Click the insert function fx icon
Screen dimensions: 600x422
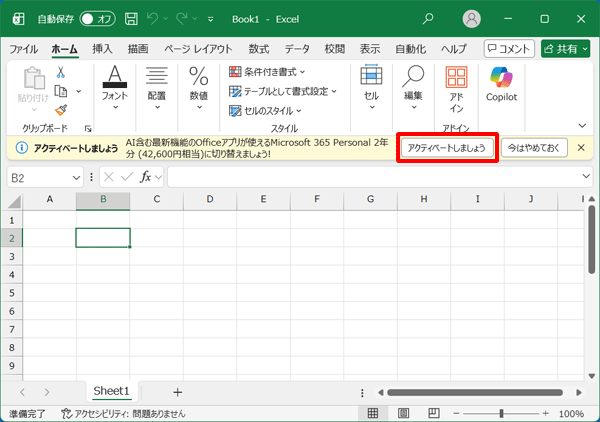146,177
